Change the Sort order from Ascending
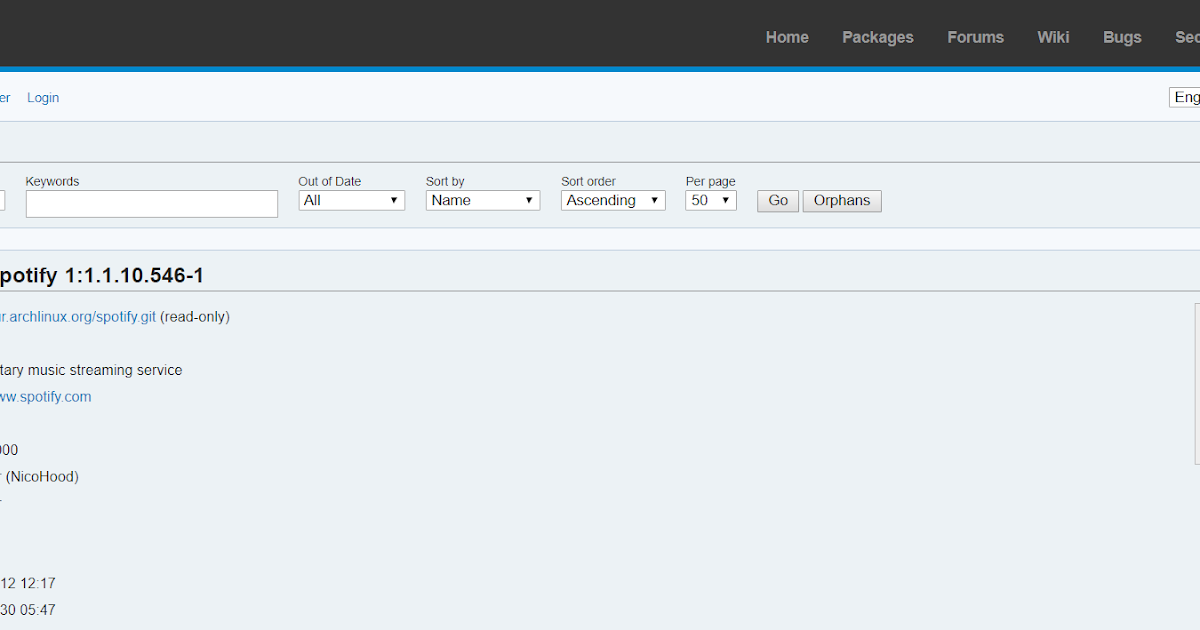Image resolution: width=1200 pixels, height=630 pixels. point(612,200)
